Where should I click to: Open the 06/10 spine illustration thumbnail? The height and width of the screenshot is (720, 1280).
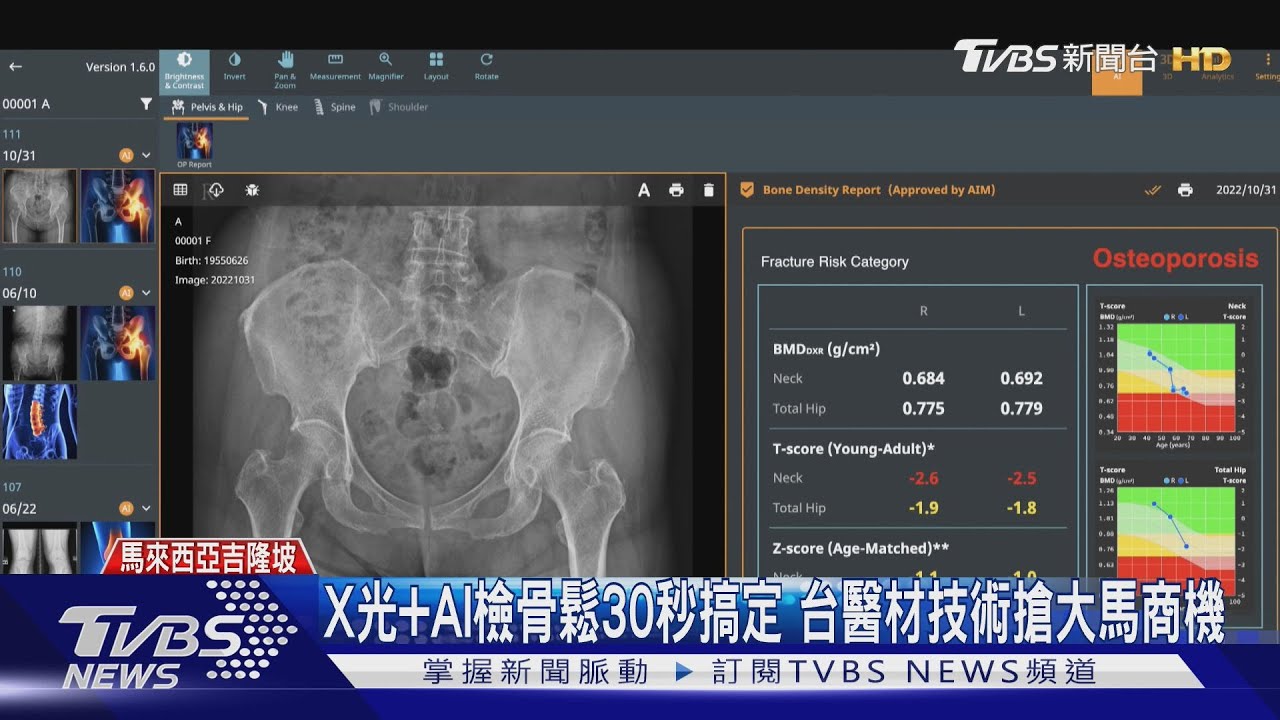pyautogui.click(x=39, y=421)
